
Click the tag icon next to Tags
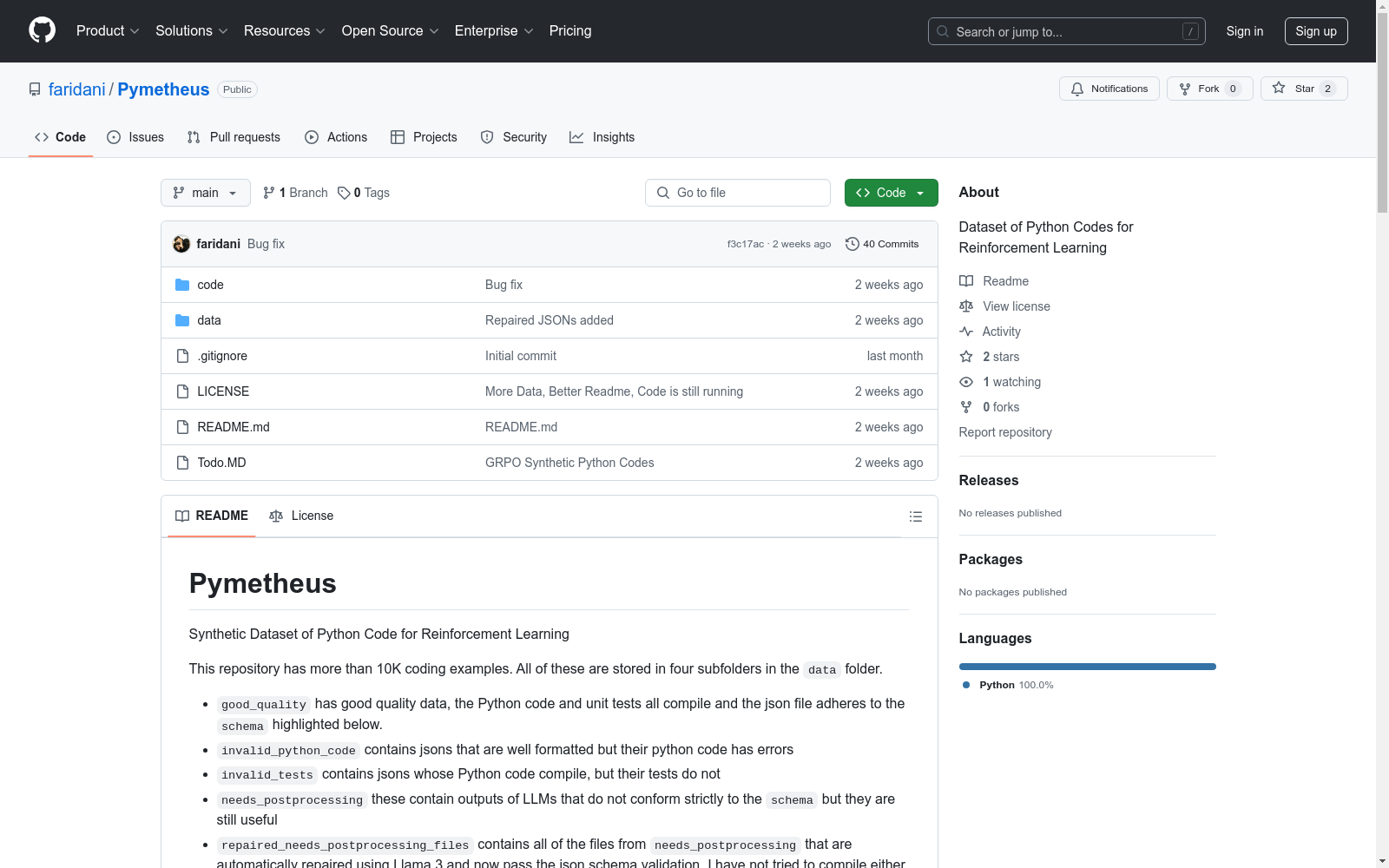coord(344,193)
